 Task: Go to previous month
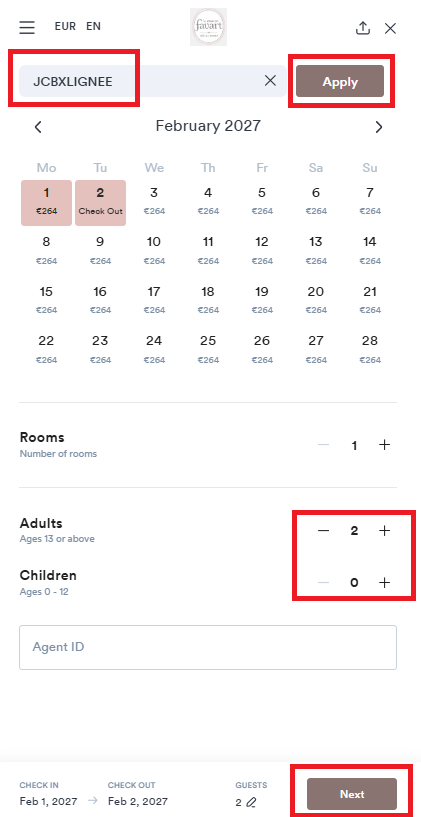(x=38, y=127)
